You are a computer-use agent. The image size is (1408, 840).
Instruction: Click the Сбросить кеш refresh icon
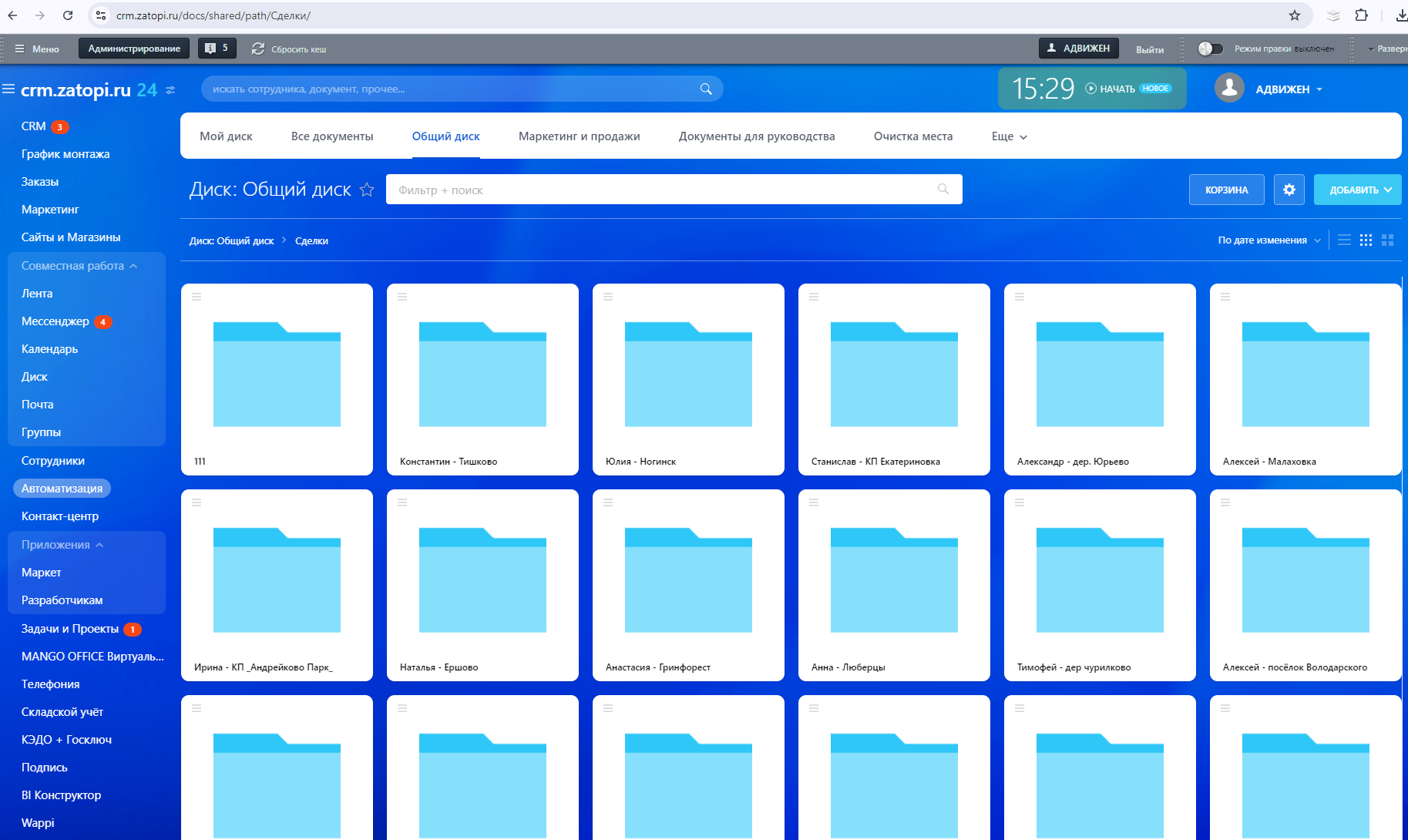point(258,49)
